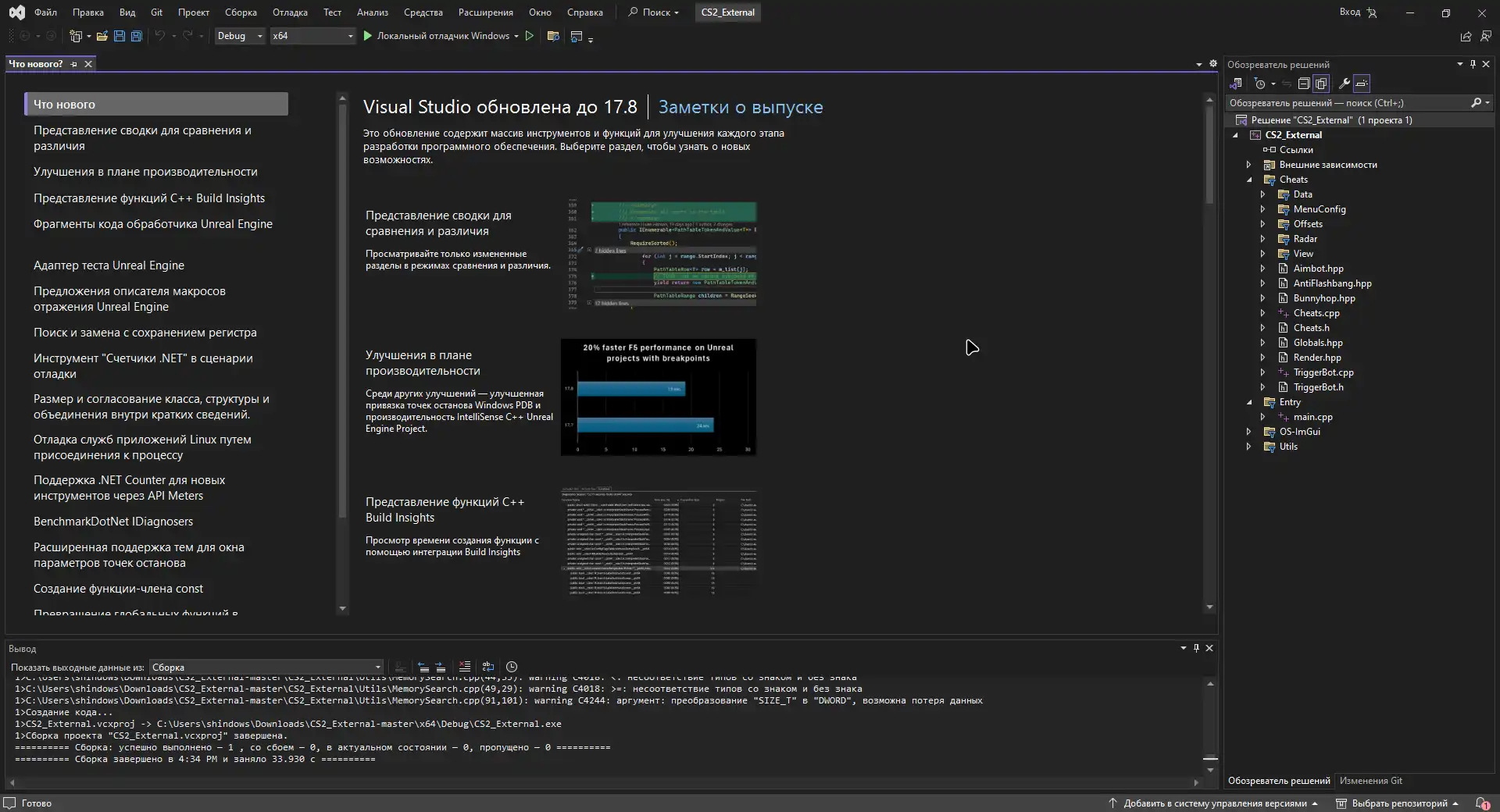Click the What's New page vertical scrollbar

point(1209,156)
